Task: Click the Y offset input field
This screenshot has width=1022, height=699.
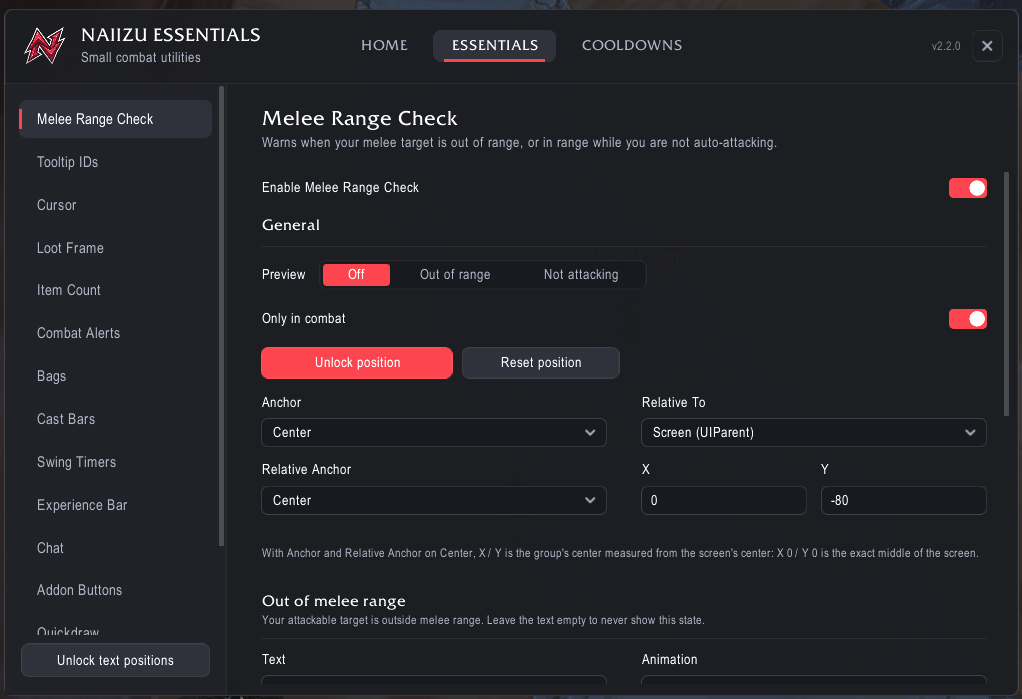Action: tap(903, 500)
